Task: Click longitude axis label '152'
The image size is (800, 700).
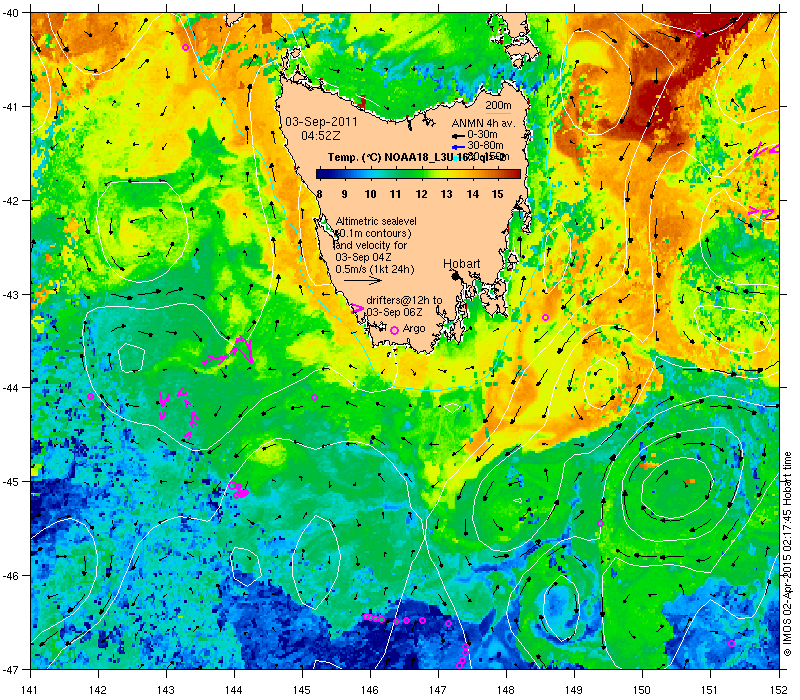Action: pos(779,690)
